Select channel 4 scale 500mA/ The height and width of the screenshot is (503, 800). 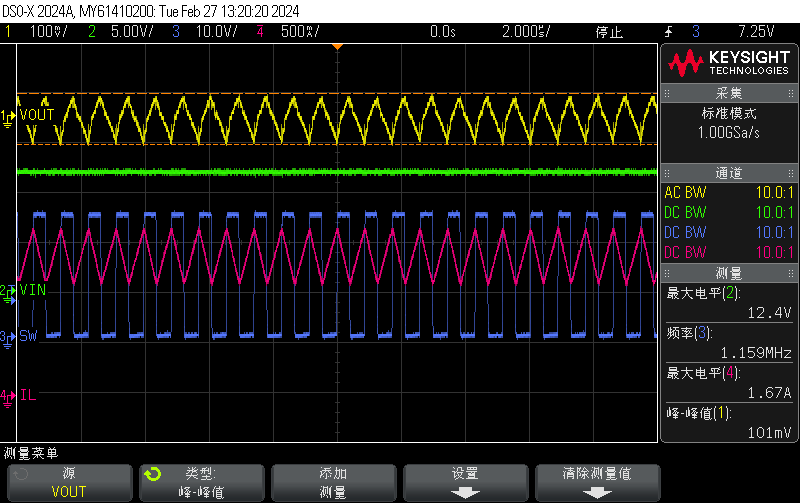coord(300,32)
